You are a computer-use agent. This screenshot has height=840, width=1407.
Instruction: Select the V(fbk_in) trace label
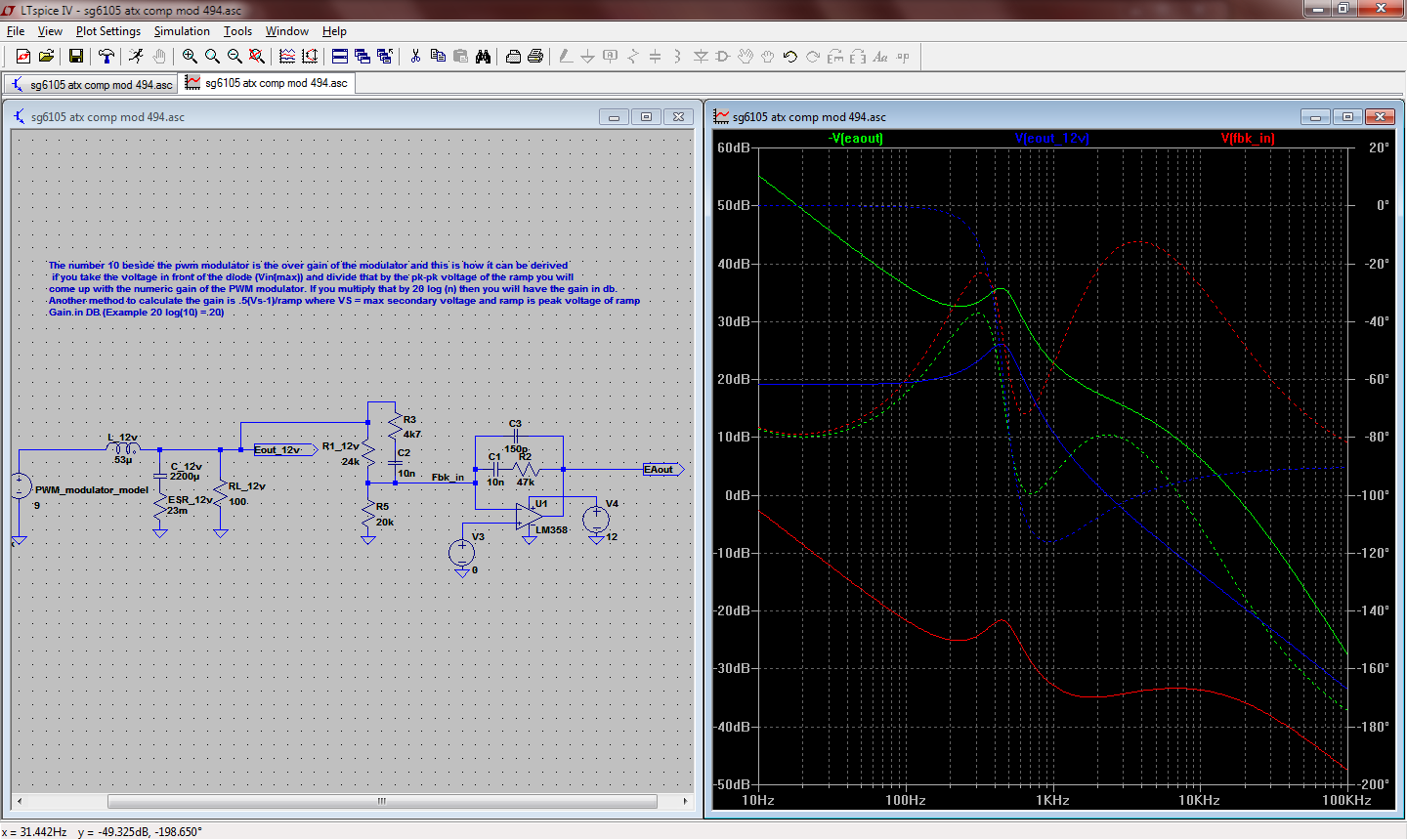point(1248,139)
